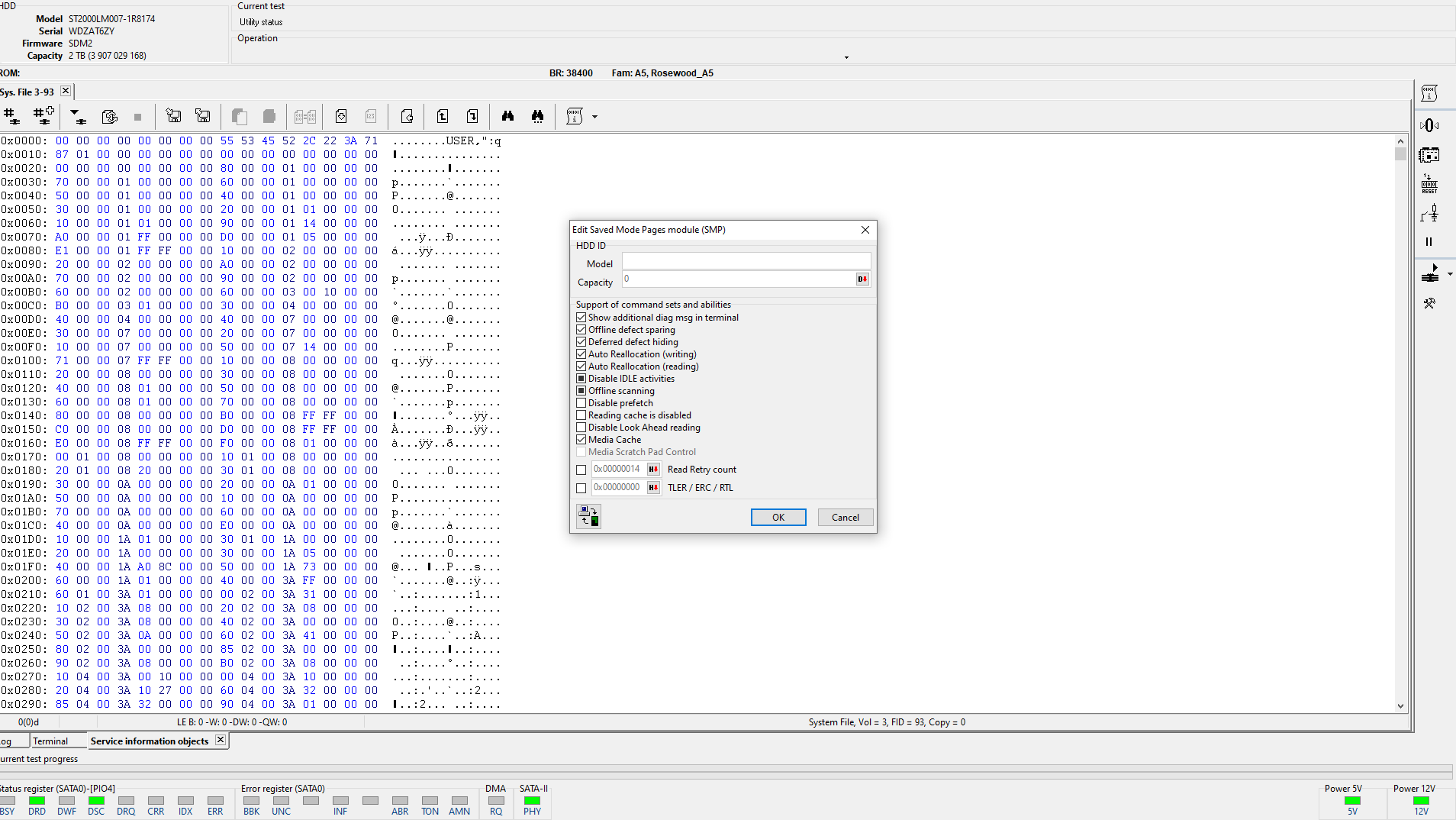Select the Service information objects tab
The width and height of the screenshot is (1456, 820).
pos(150,741)
